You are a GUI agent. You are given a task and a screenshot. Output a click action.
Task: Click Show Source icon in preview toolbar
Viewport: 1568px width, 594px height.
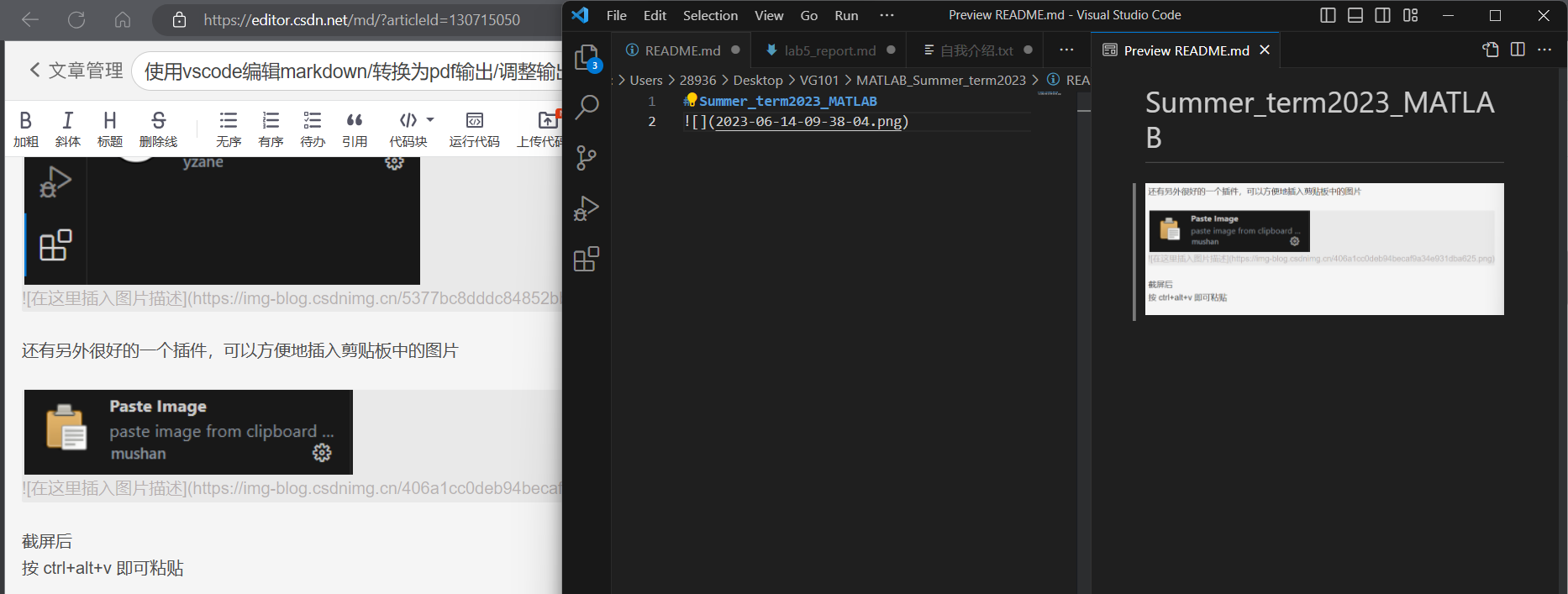[x=1491, y=50]
